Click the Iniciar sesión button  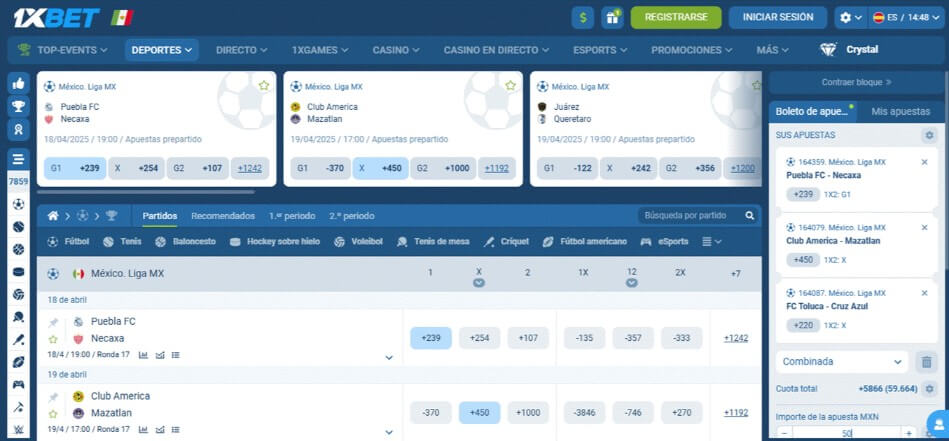pyautogui.click(x=778, y=18)
